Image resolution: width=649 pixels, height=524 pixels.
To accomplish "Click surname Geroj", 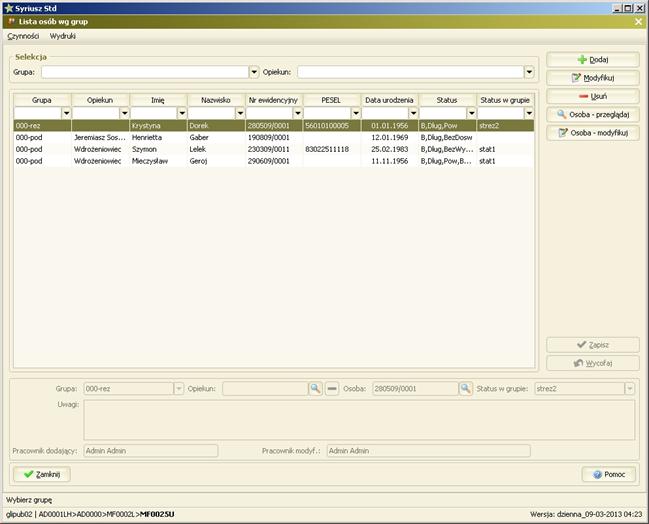I will coord(198,161).
